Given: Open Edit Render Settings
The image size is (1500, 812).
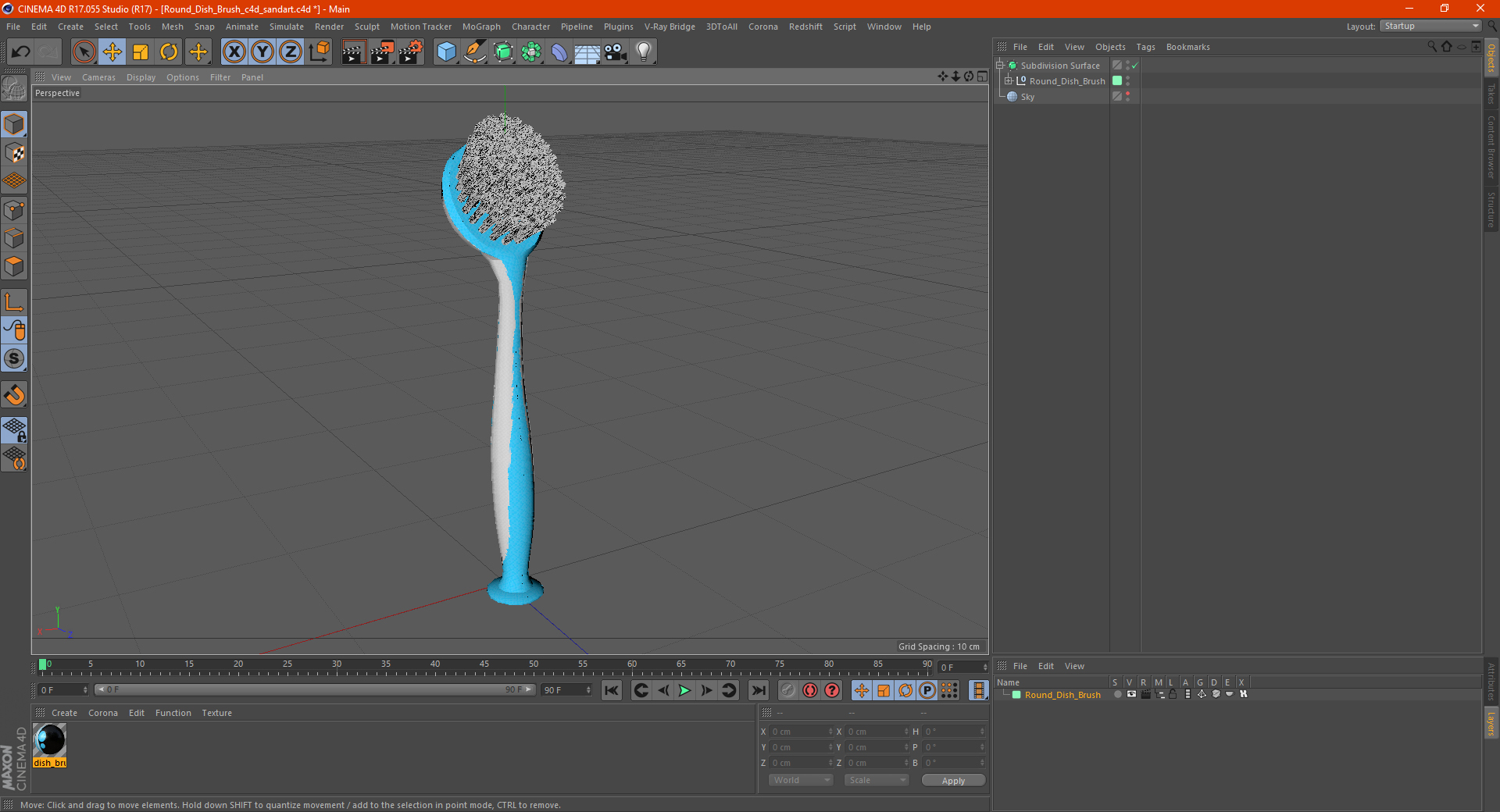Looking at the screenshot, I should (411, 52).
